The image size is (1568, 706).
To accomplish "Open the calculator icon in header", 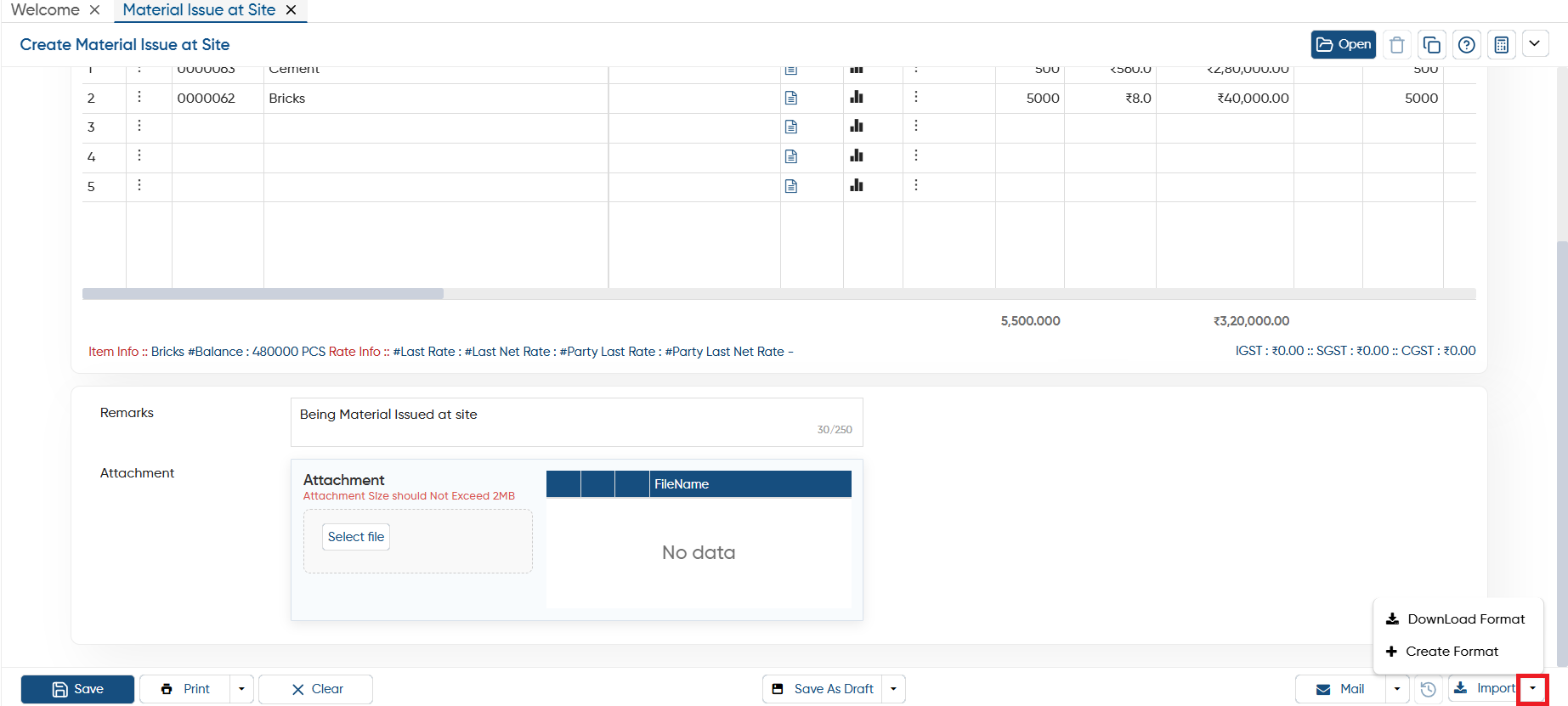I will 1501,44.
